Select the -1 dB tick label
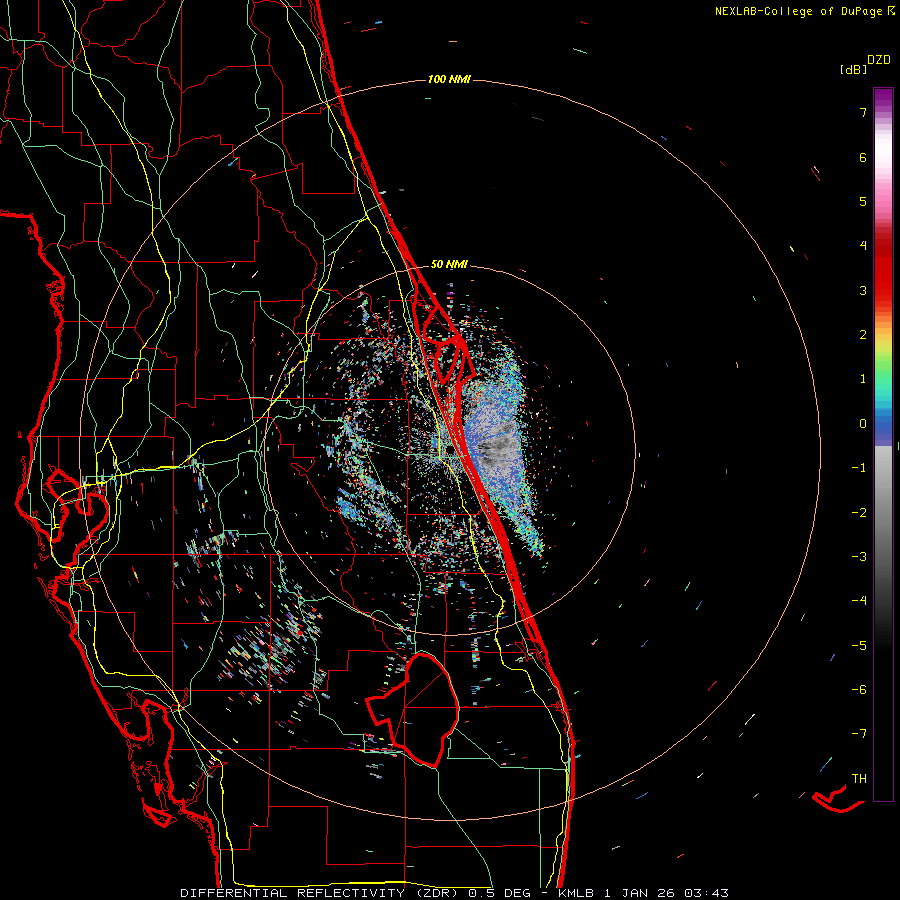Image resolution: width=900 pixels, height=900 pixels. 859,468
